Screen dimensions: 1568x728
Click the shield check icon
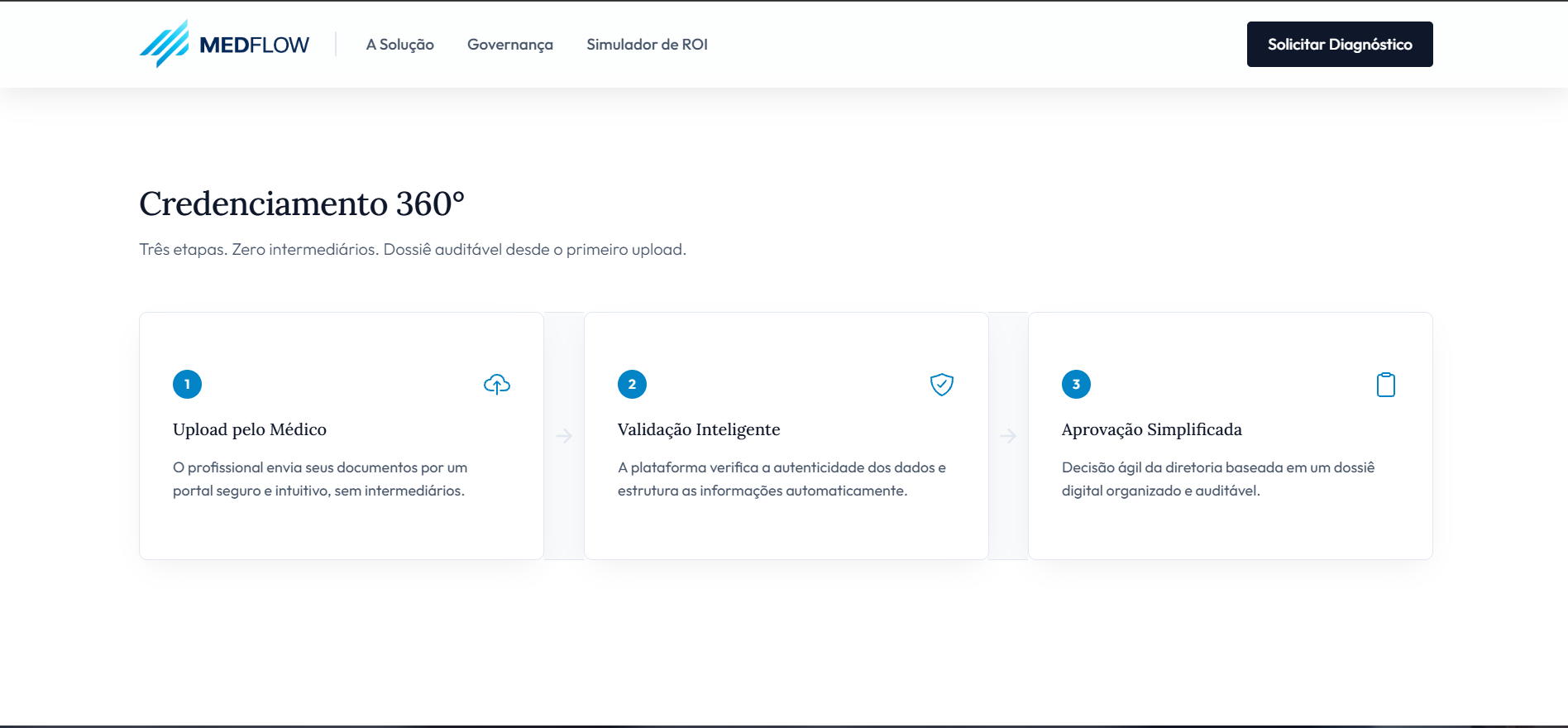tap(942, 385)
